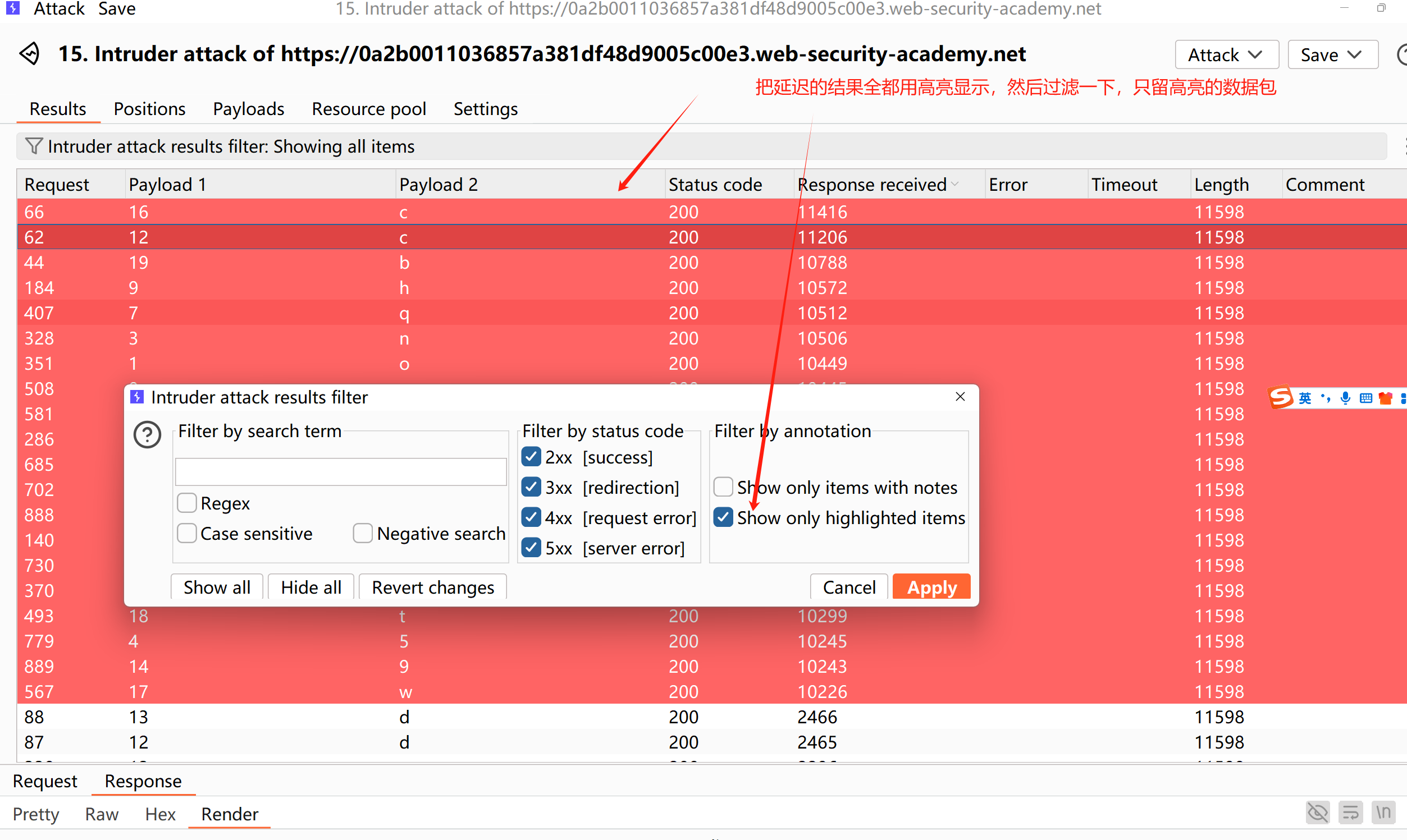This screenshot has width=1407, height=840.
Task: Uncheck Show only highlighted items
Action: [723, 517]
